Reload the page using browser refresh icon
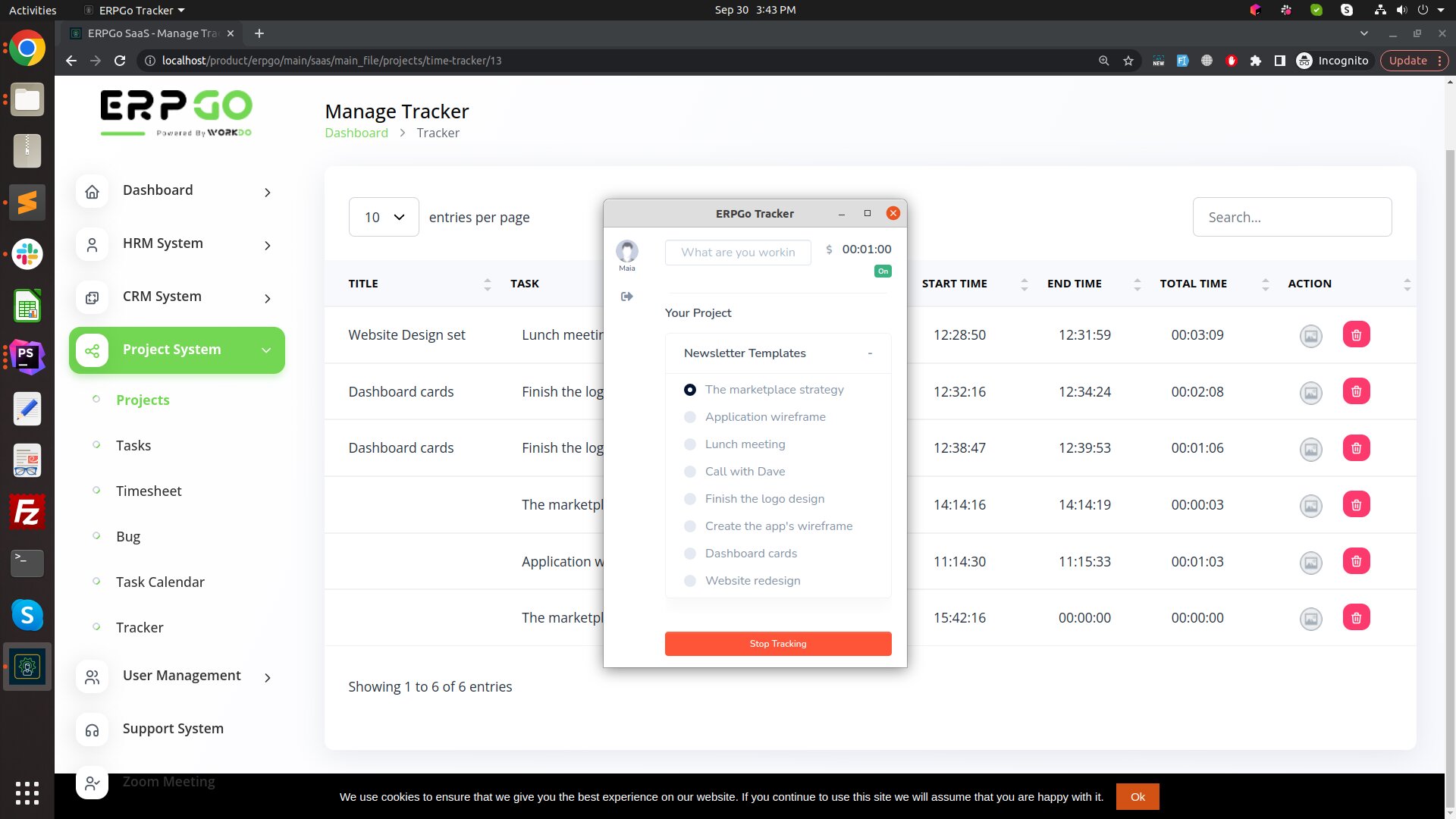 click(x=120, y=61)
